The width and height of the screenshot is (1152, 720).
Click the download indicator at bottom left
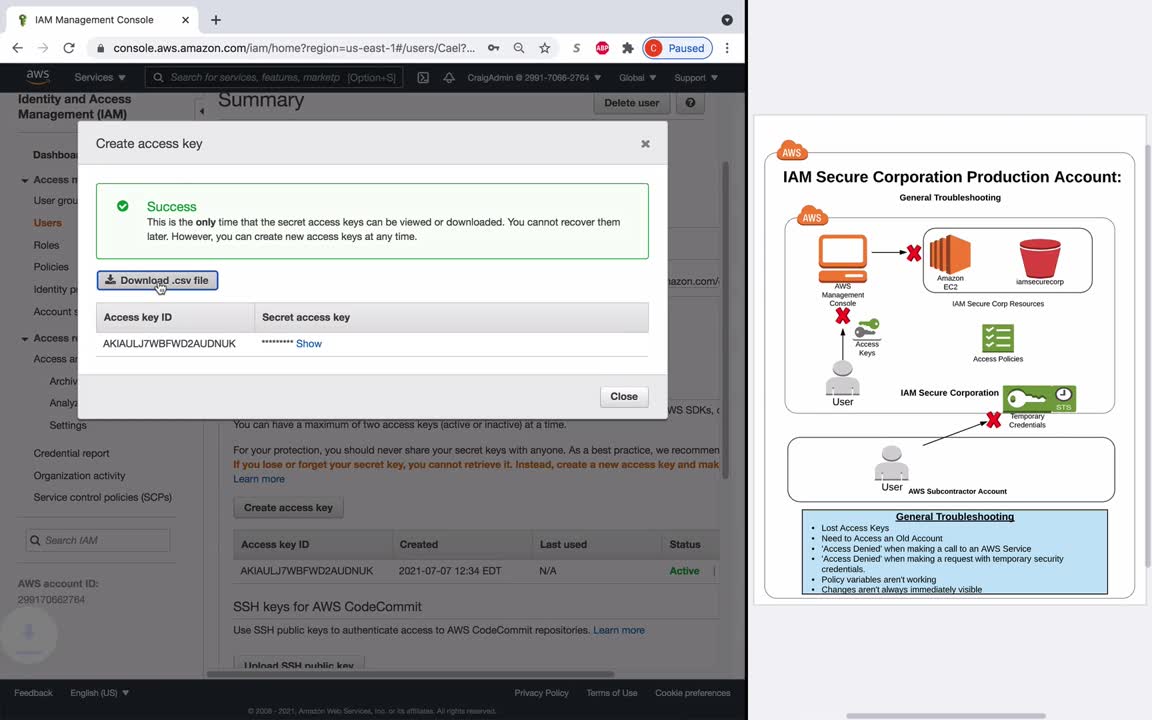coord(29,634)
